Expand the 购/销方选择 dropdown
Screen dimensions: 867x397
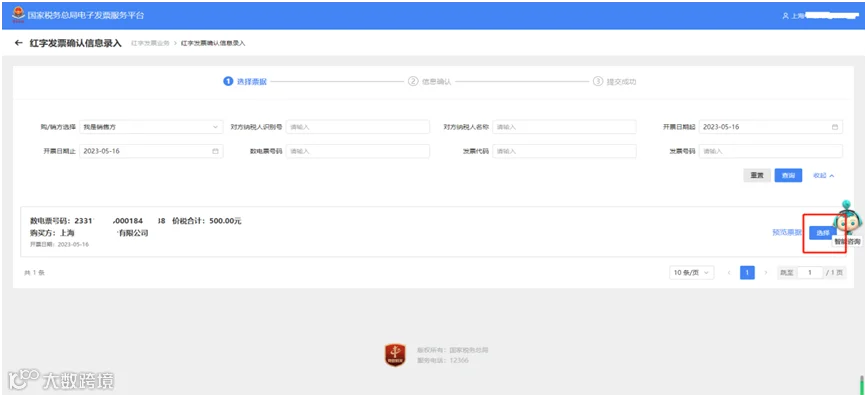(151, 127)
